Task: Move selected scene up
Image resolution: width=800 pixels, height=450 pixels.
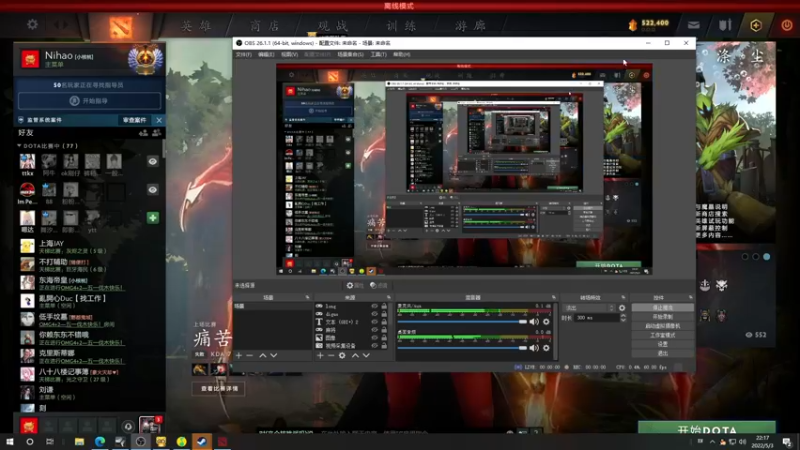Action: 262,355
